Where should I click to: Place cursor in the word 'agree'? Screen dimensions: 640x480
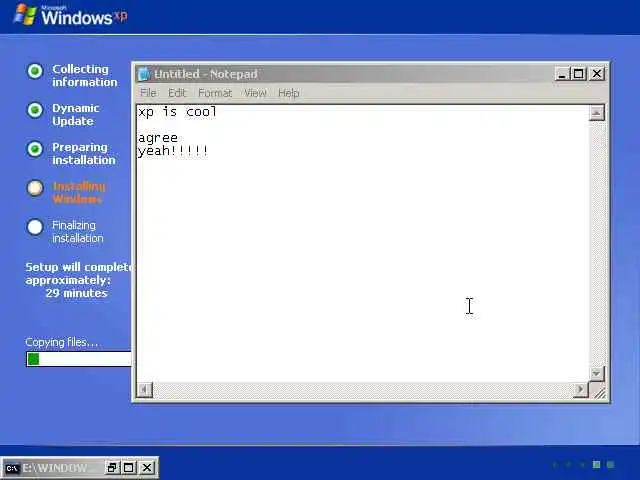point(158,138)
